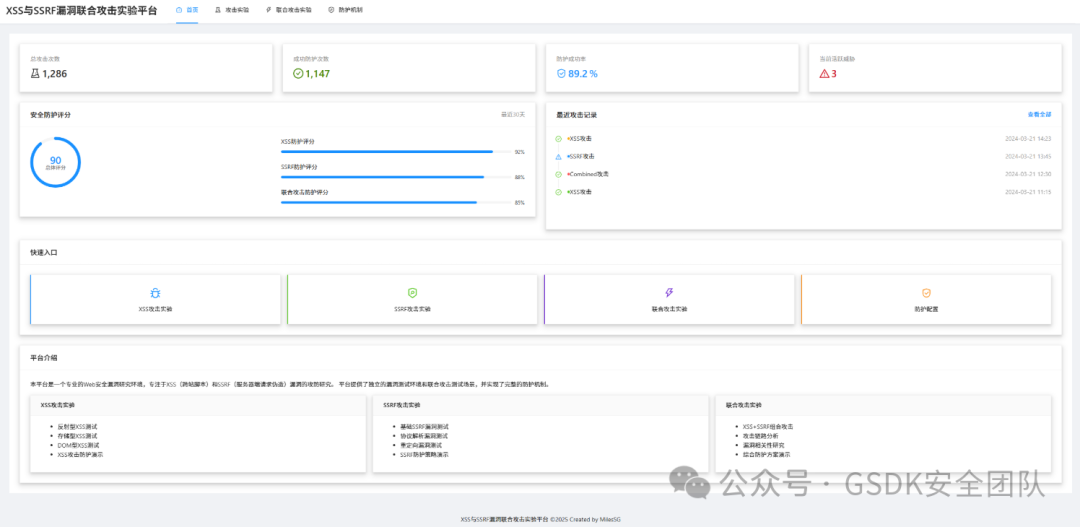Open XSS攻击实验 via its bug icon

coord(156,293)
